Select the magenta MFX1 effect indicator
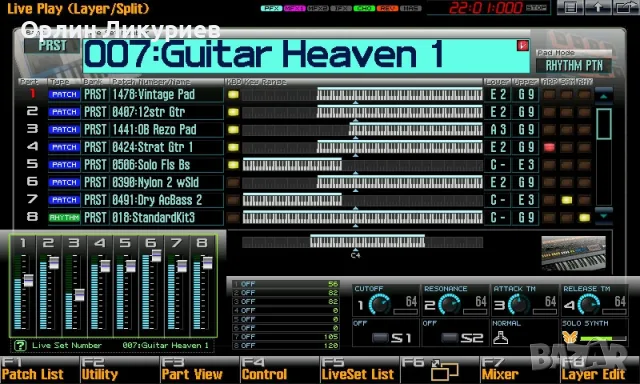Screen dimensions: 640x384 tap(295, 8)
